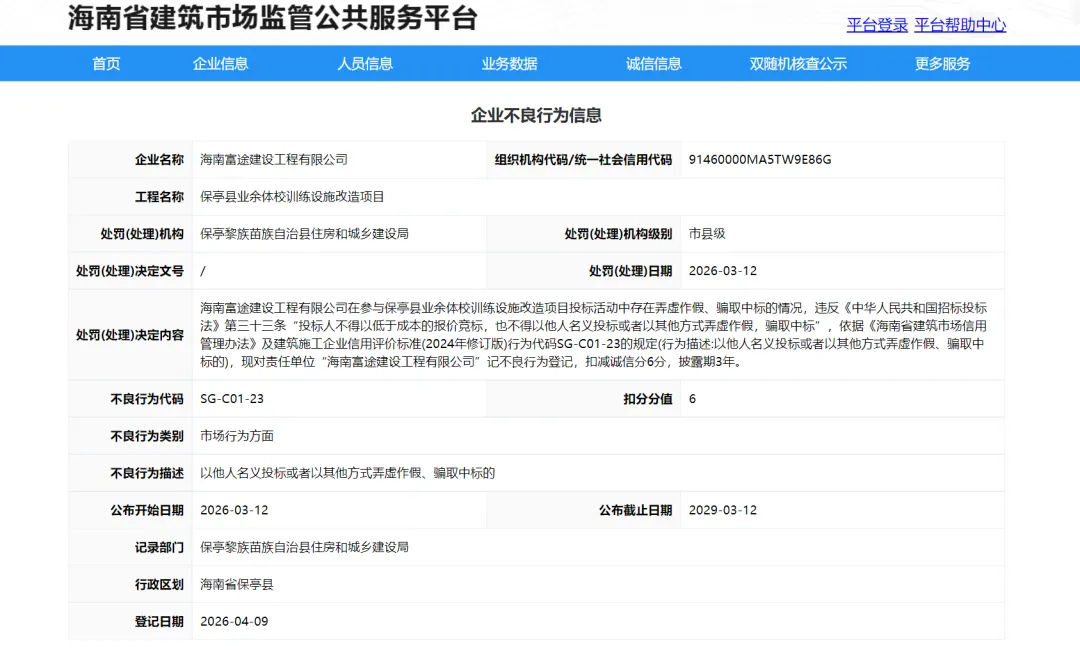Click the 公布截止日期 label
The height and width of the screenshot is (650, 1080).
click(x=635, y=510)
